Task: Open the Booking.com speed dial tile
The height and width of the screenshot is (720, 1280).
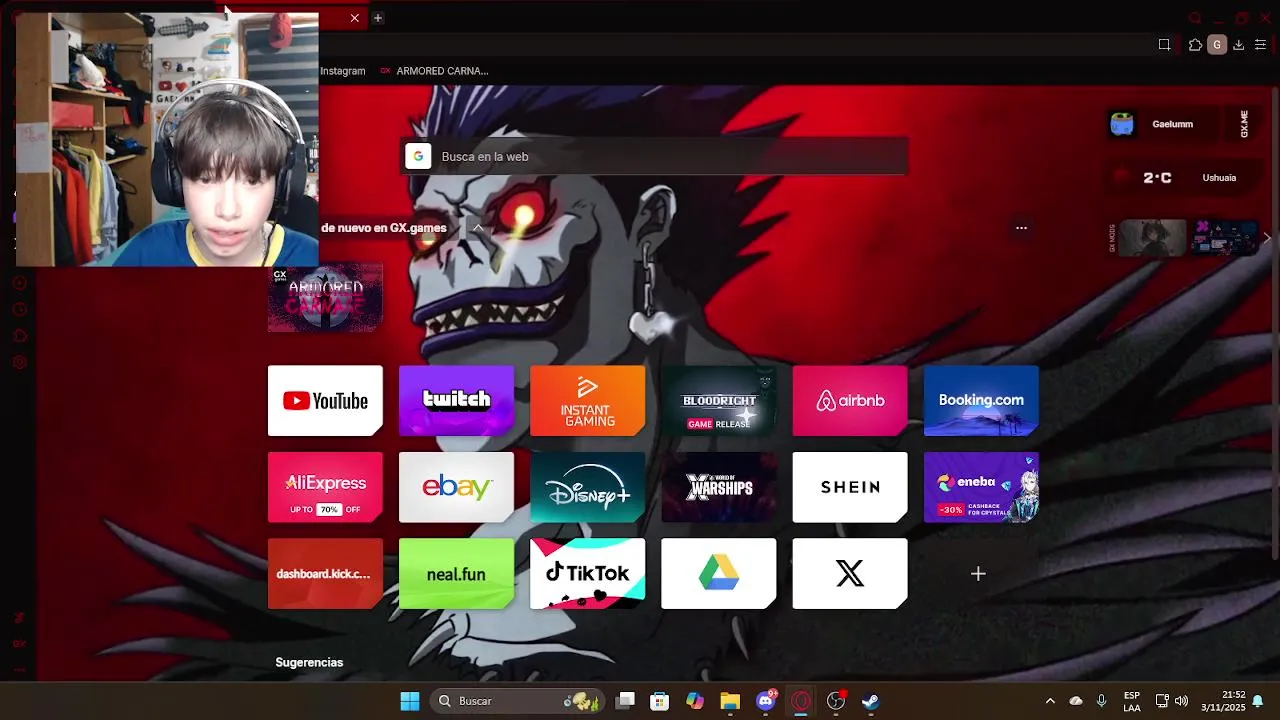Action: click(981, 401)
